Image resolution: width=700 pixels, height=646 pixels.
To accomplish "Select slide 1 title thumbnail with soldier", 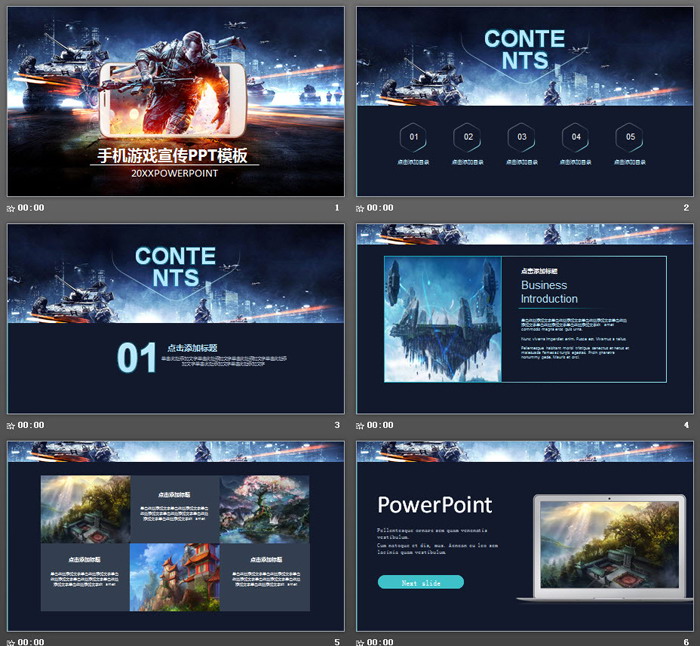I will [x=176, y=101].
